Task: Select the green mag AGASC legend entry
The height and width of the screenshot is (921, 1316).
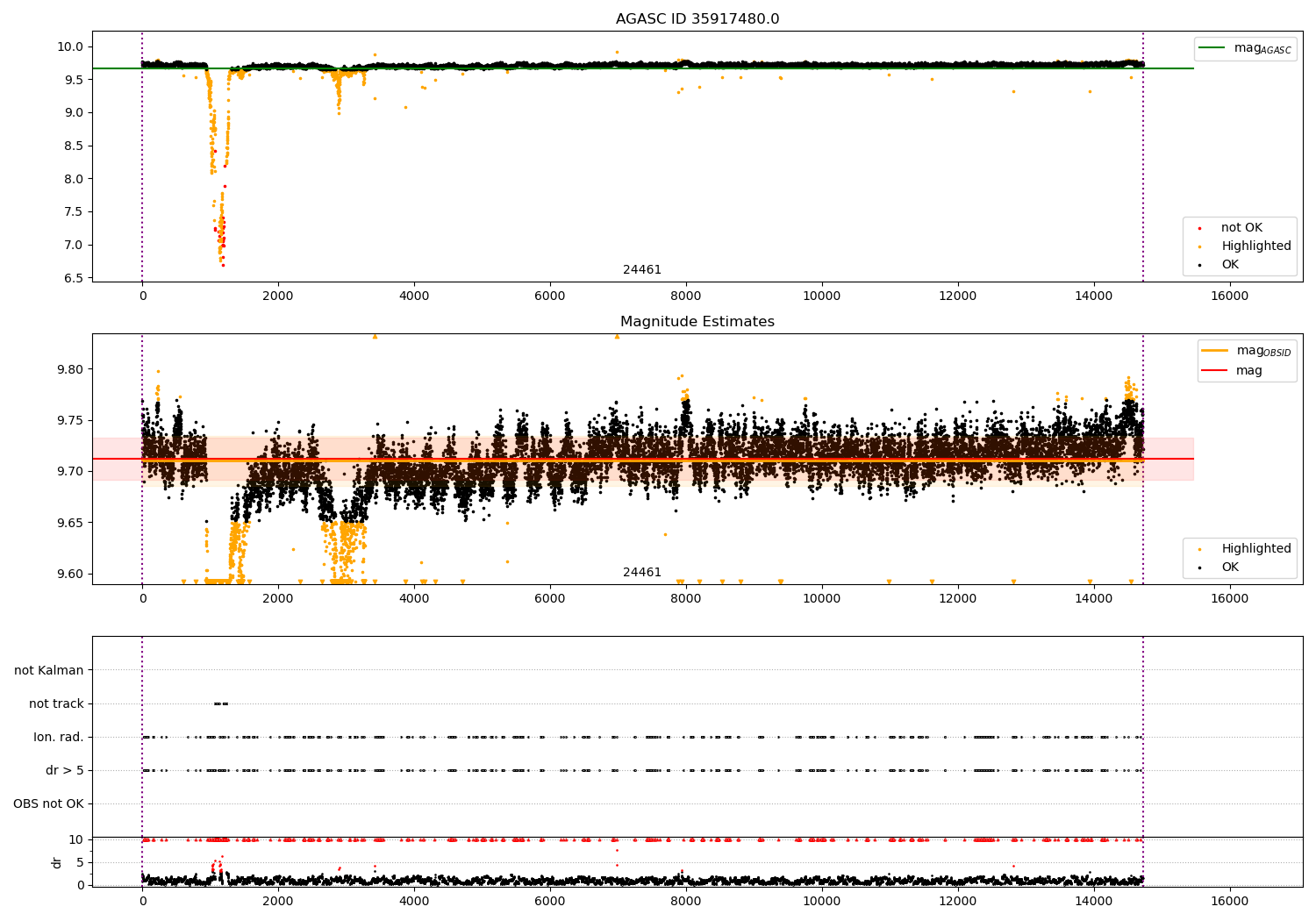Action: [x=1245, y=49]
